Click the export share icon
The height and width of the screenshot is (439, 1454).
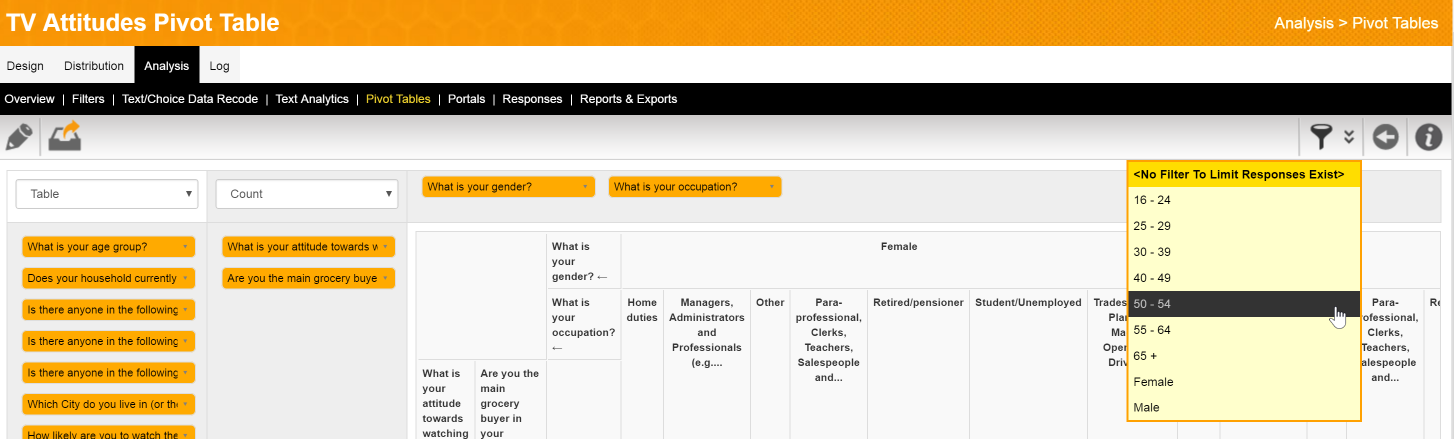click(64, 136)
